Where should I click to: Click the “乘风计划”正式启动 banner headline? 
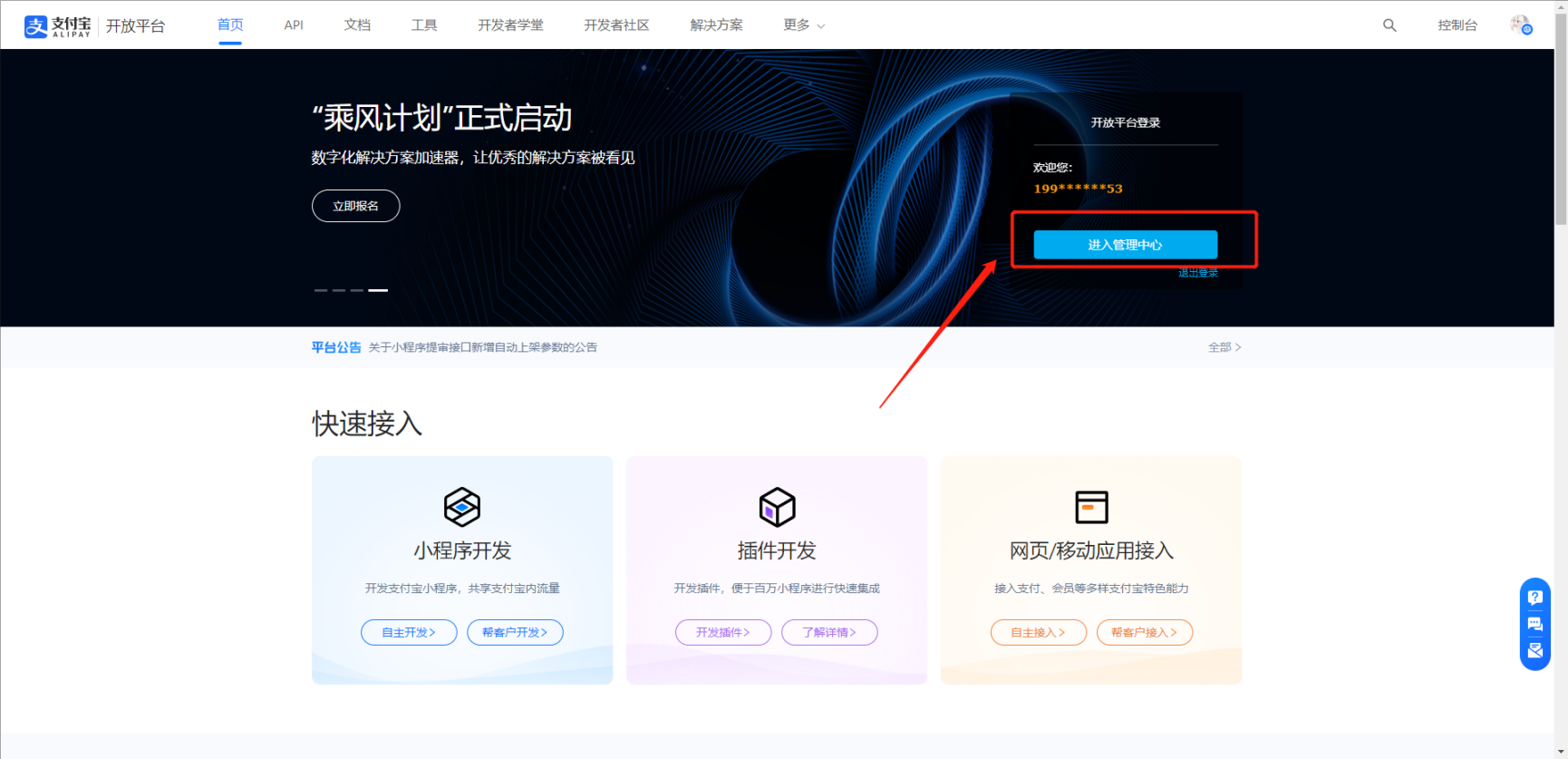pyautogui.click(x=441, y=118)
